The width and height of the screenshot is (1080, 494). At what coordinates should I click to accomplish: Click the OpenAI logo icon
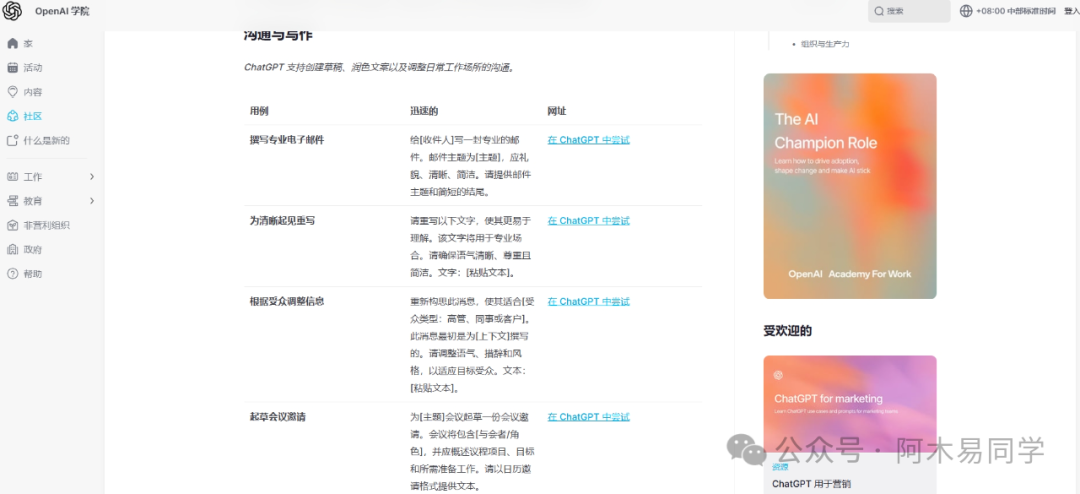(x=12, y=11)
